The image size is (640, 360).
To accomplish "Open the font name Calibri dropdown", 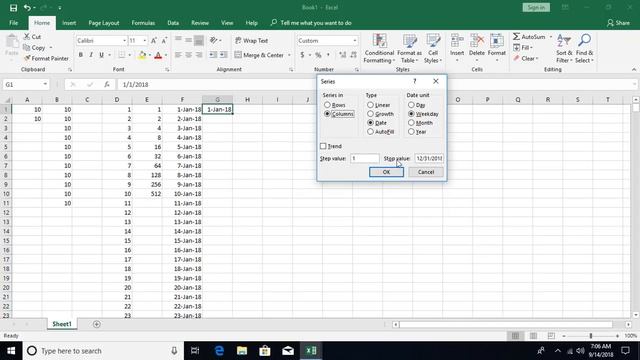I will 124,40.
